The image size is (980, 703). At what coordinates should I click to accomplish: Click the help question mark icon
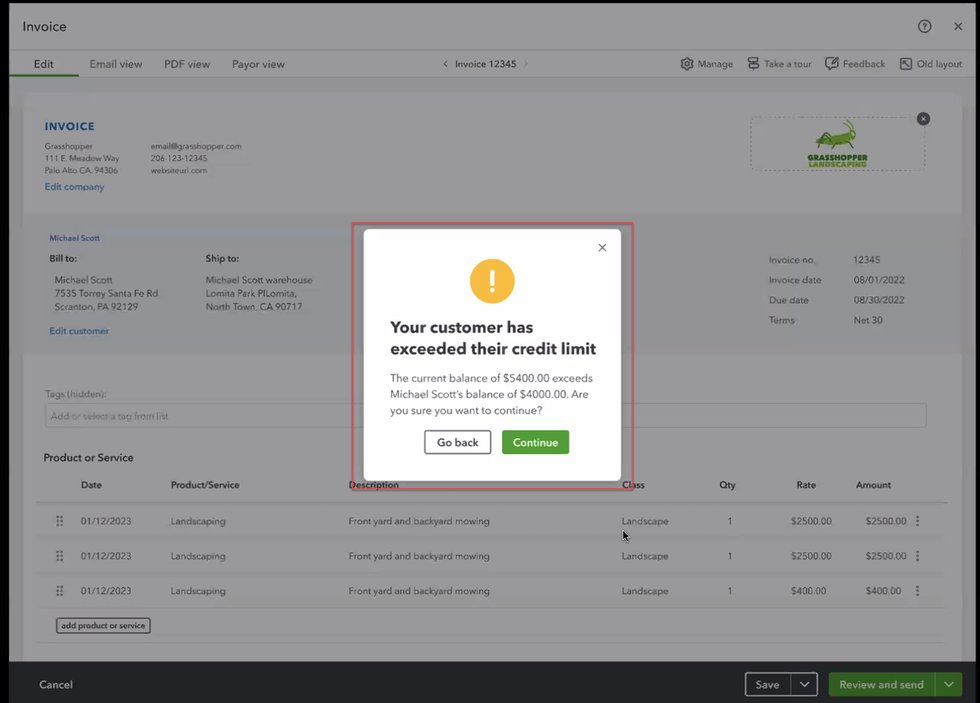click(x=924, y=27)
